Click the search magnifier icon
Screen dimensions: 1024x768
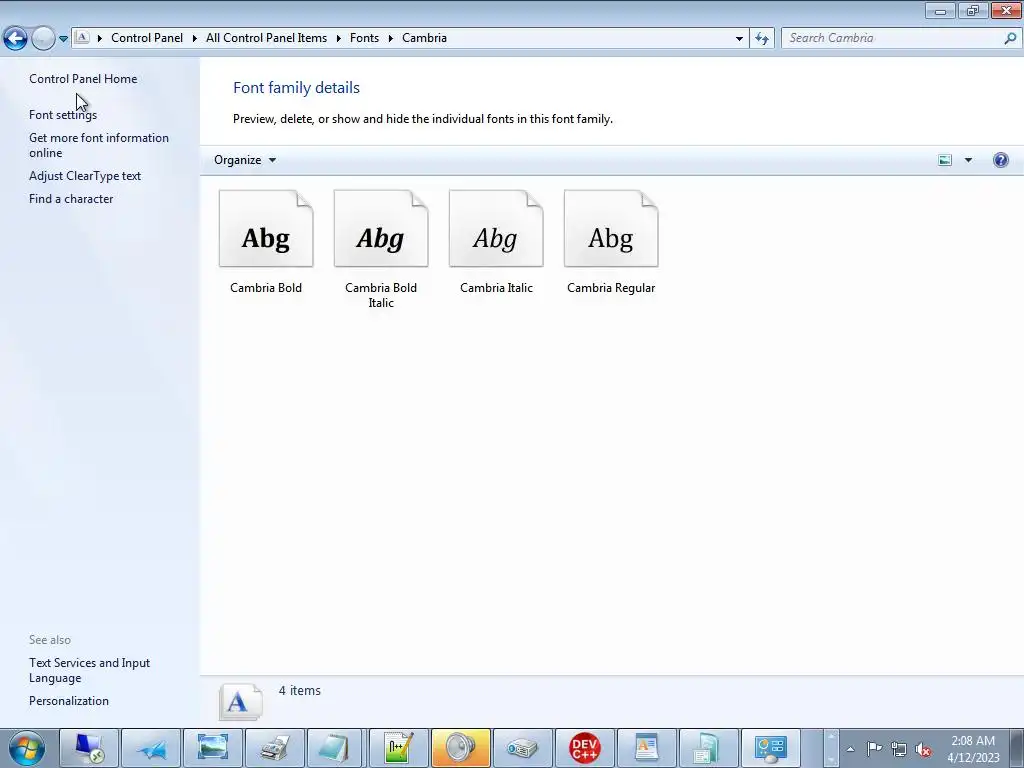click(1010, 38)
